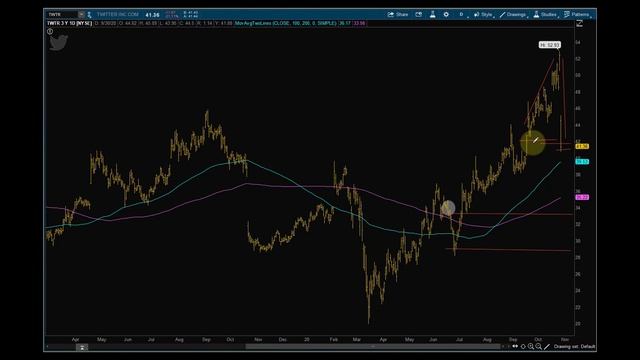Click the horizontal arrows pan icon
Image resolution: width=640 pixels, height=360 pixels.
tap(515, 347)
